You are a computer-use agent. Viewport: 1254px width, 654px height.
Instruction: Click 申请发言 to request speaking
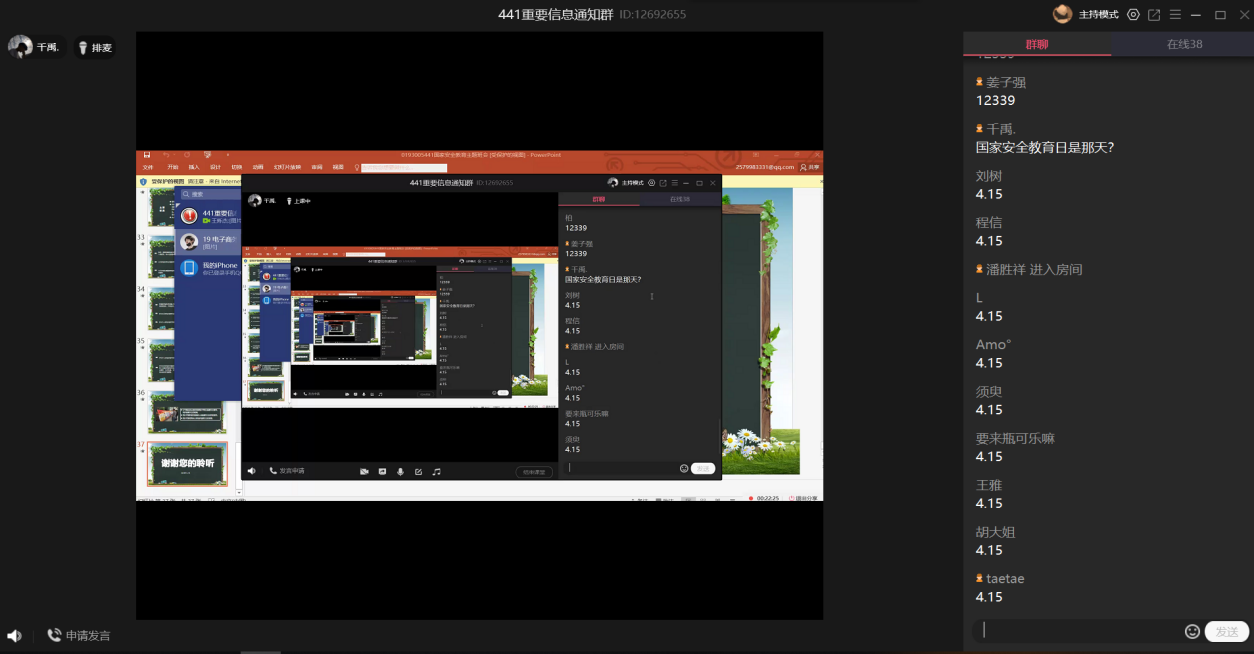(88, 635)
